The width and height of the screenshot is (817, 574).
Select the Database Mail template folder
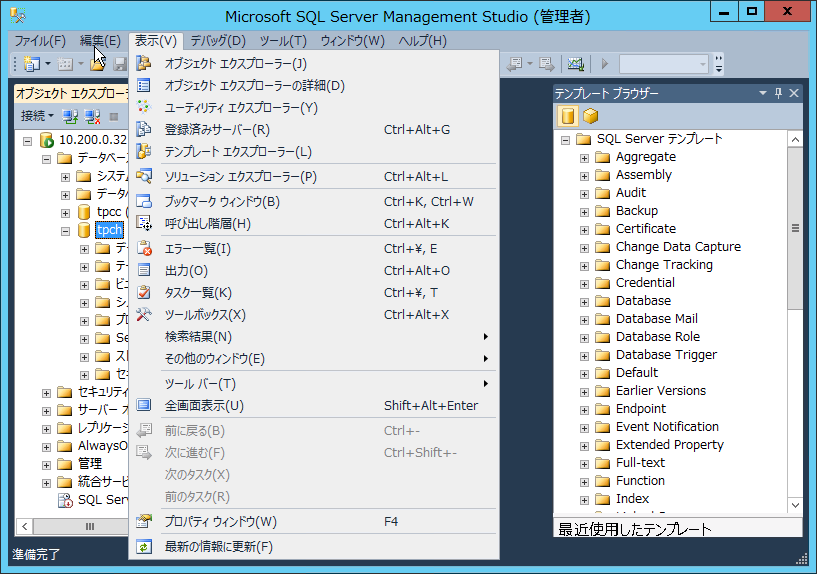(x=657, y=318)
